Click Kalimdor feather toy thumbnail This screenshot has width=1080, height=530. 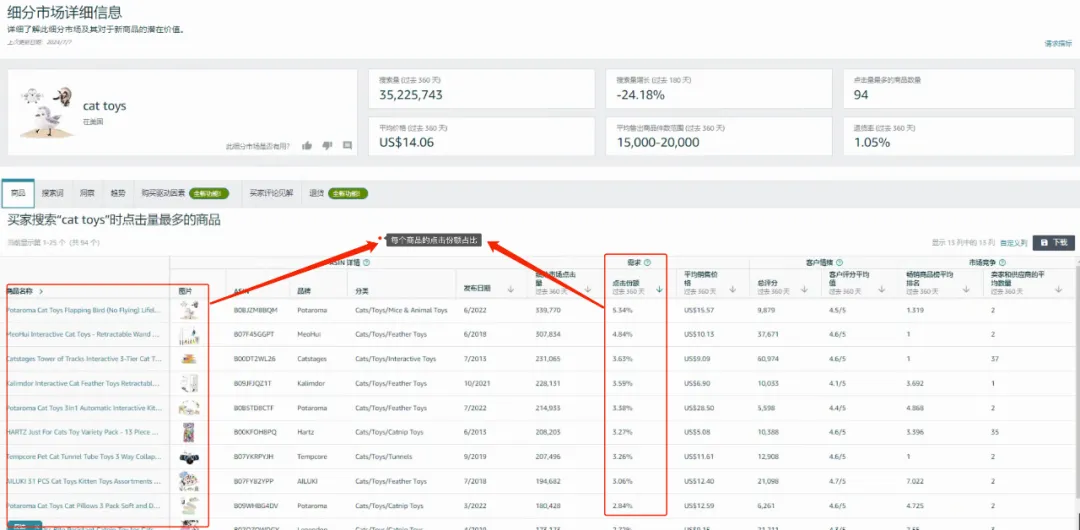[189, 383]
